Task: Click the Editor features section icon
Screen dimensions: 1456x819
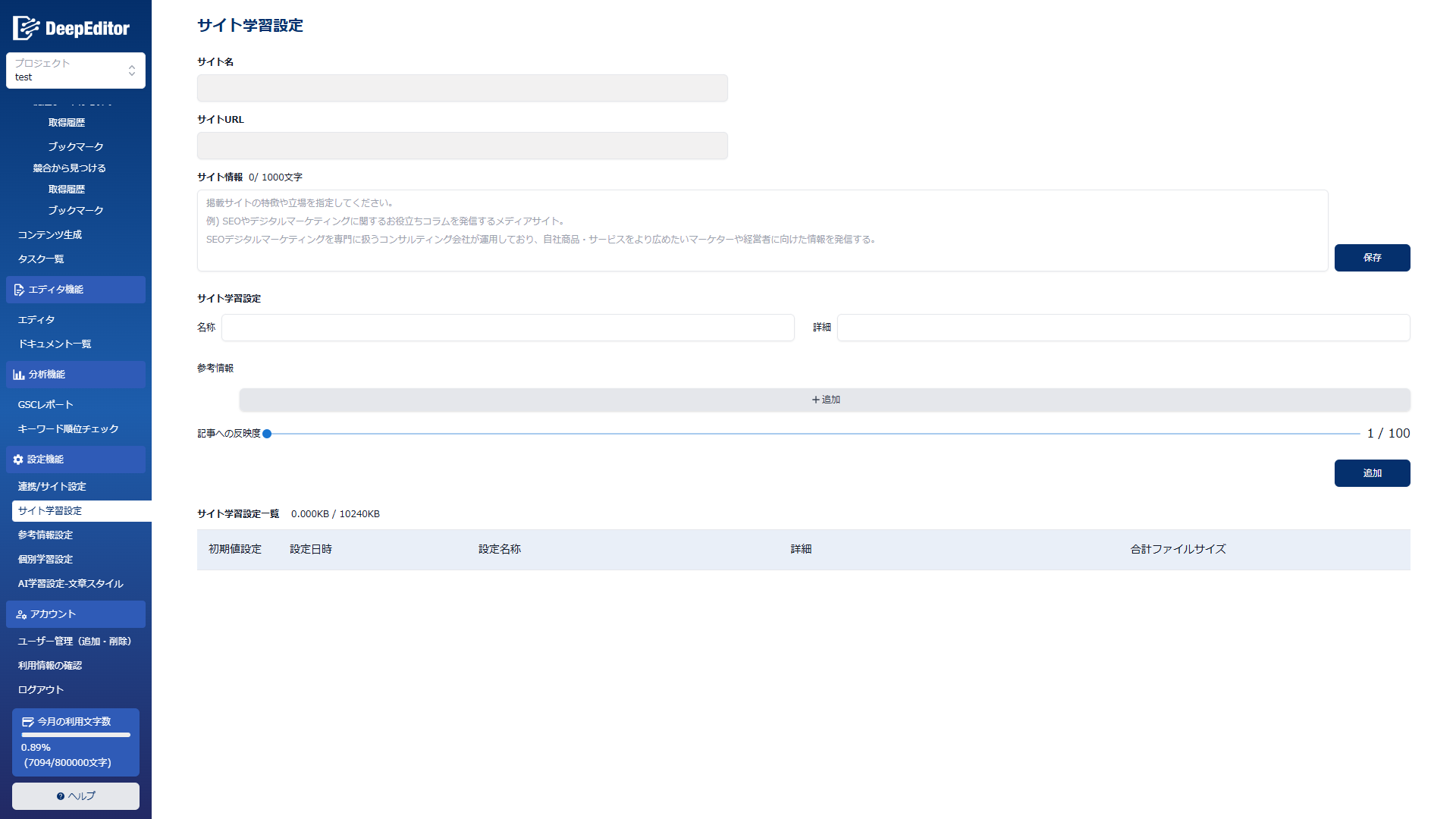Action: pos(19,290)
